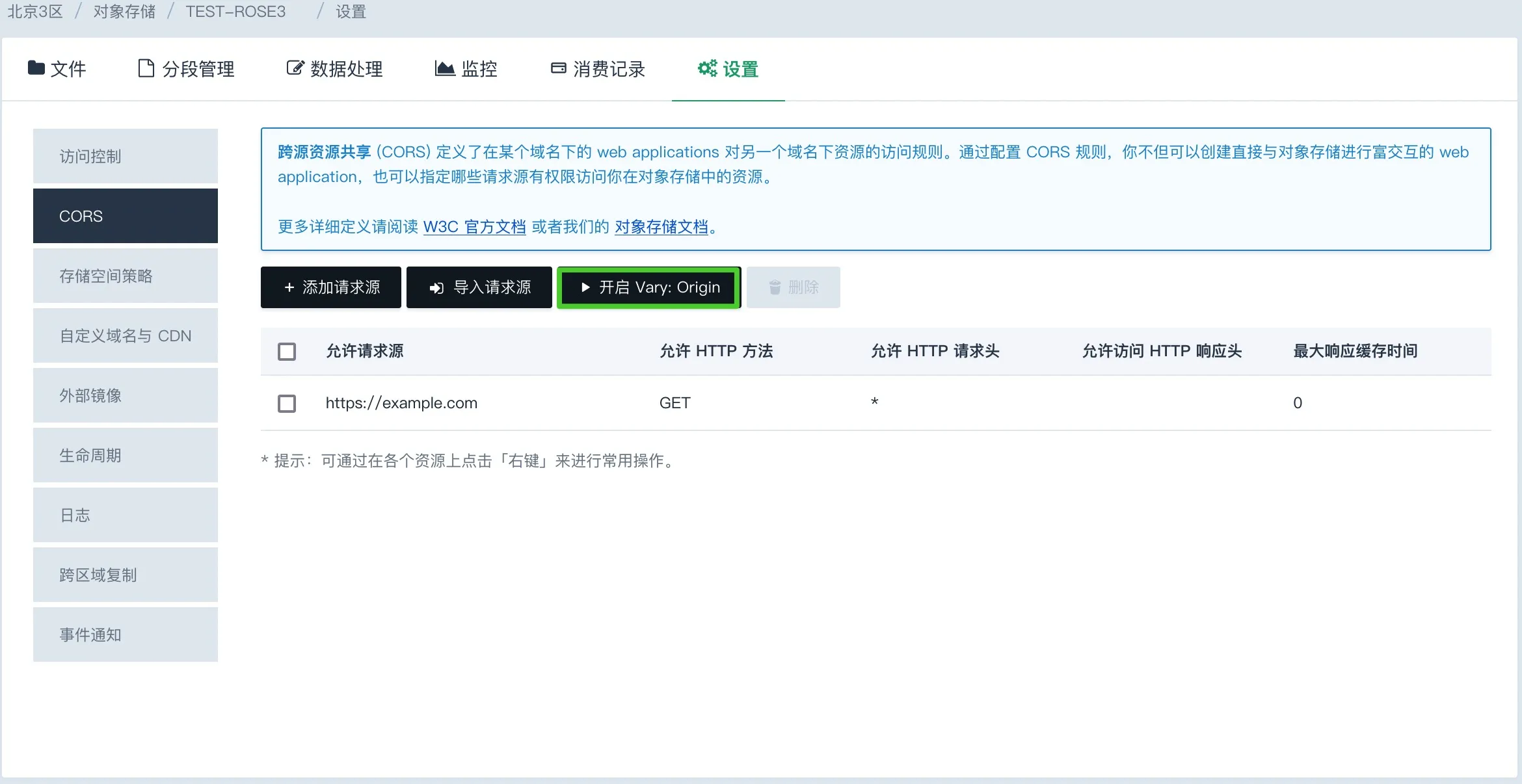
Task: Click the import arrow icon on 导入请求源
Action: click(x=436, y=287)
